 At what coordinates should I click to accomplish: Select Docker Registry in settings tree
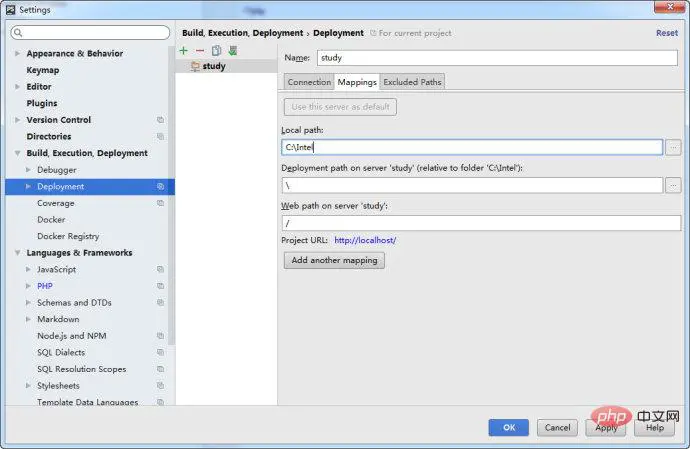[68, 236]
